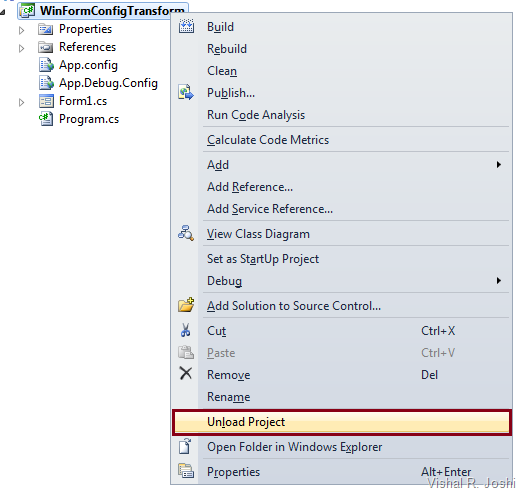Open the Debug submenu arrow
522x492 pixels.
(x=499, y=280)
